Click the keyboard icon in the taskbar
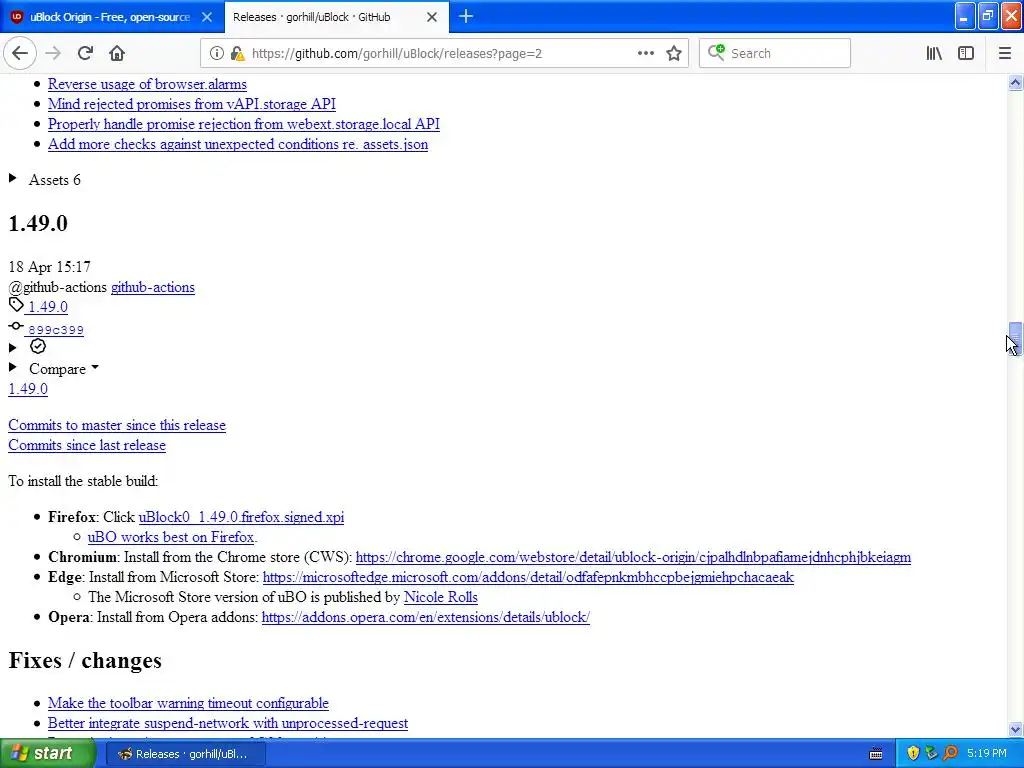The height and width of the screenshot is (768, 1024). [876, 754]
